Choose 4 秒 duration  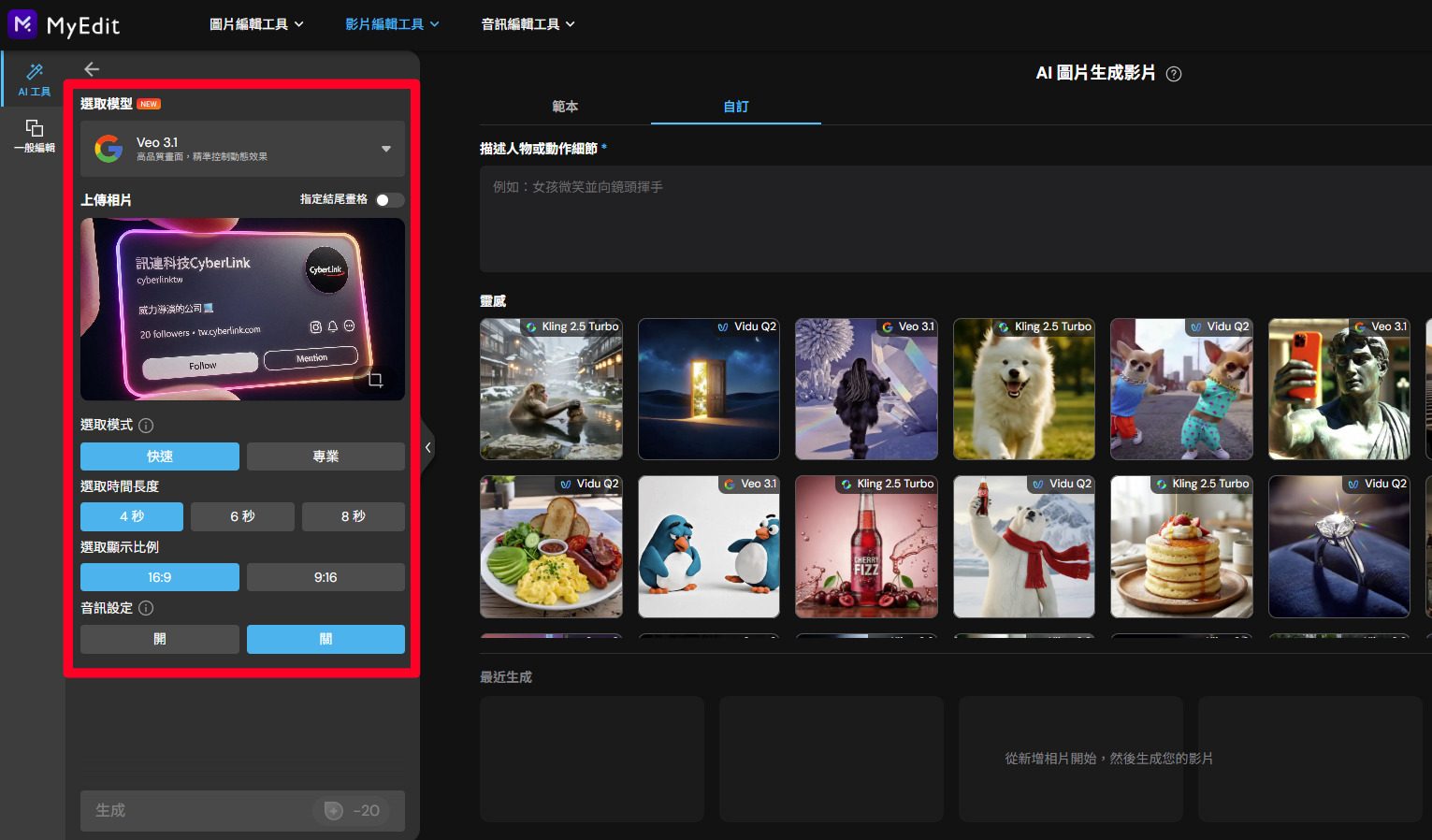point(132,516)
